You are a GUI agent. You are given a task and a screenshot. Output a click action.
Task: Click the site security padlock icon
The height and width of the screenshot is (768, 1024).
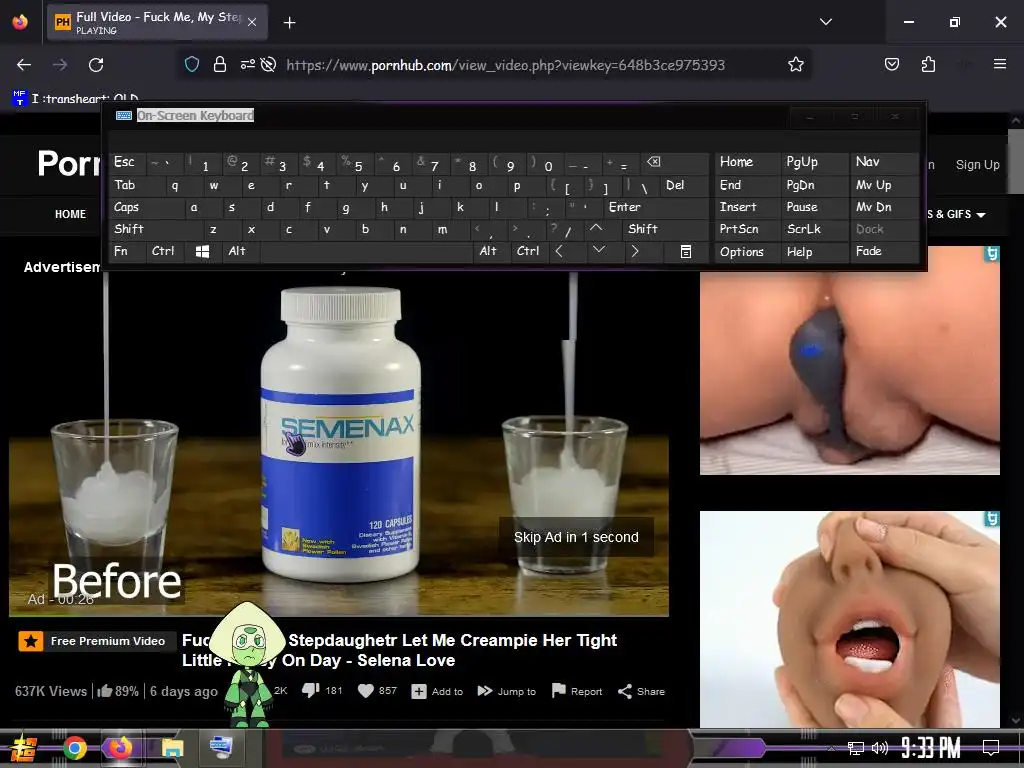coord(219,64)
